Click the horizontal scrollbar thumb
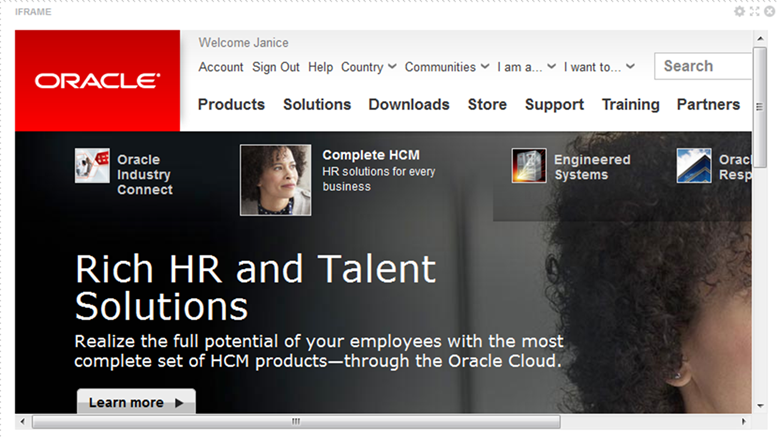 click(296, 422)
